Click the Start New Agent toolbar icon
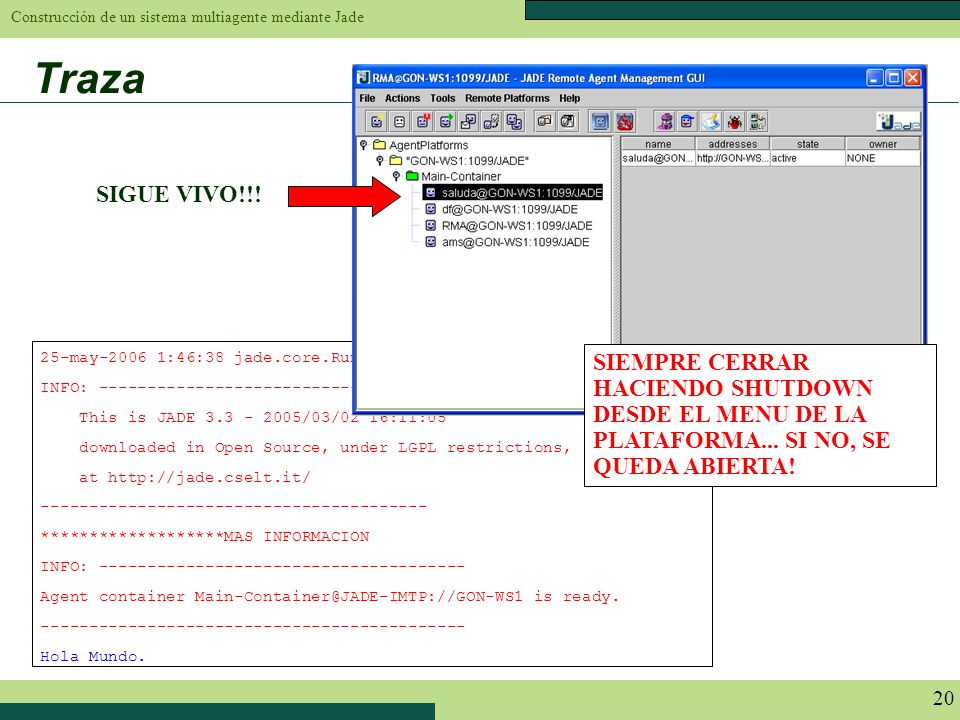 tap(377, 121)
